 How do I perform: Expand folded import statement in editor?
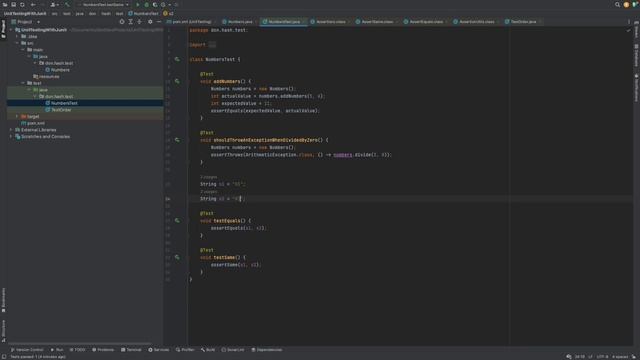[212, 45]
